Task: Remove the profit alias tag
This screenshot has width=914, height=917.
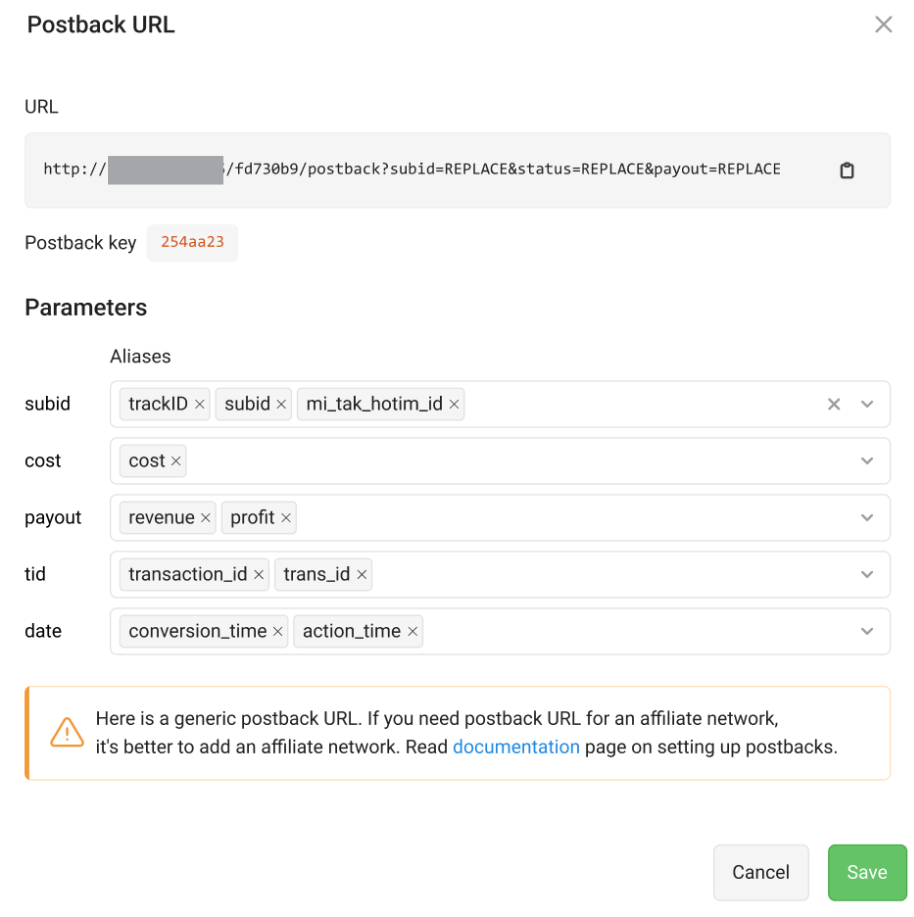Action: tap(286, 518)
